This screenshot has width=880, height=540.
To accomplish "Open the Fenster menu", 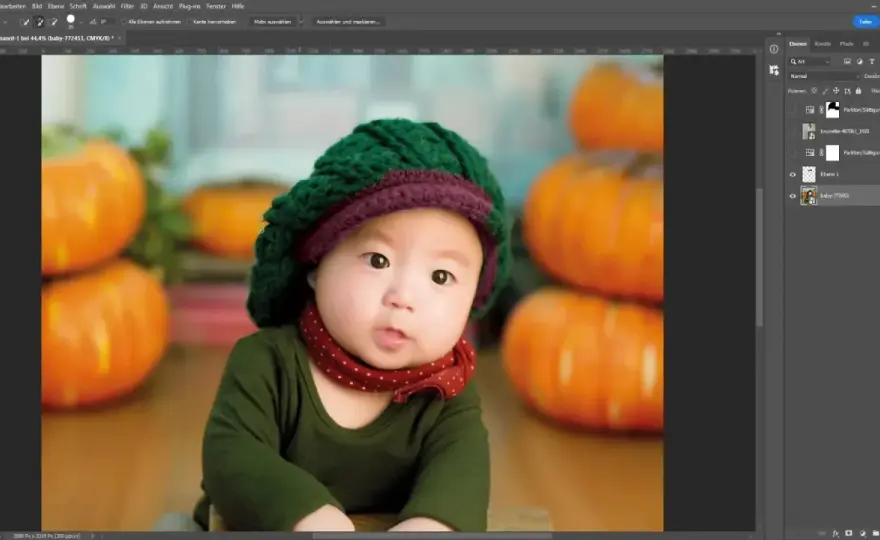I will coord(216,6).
